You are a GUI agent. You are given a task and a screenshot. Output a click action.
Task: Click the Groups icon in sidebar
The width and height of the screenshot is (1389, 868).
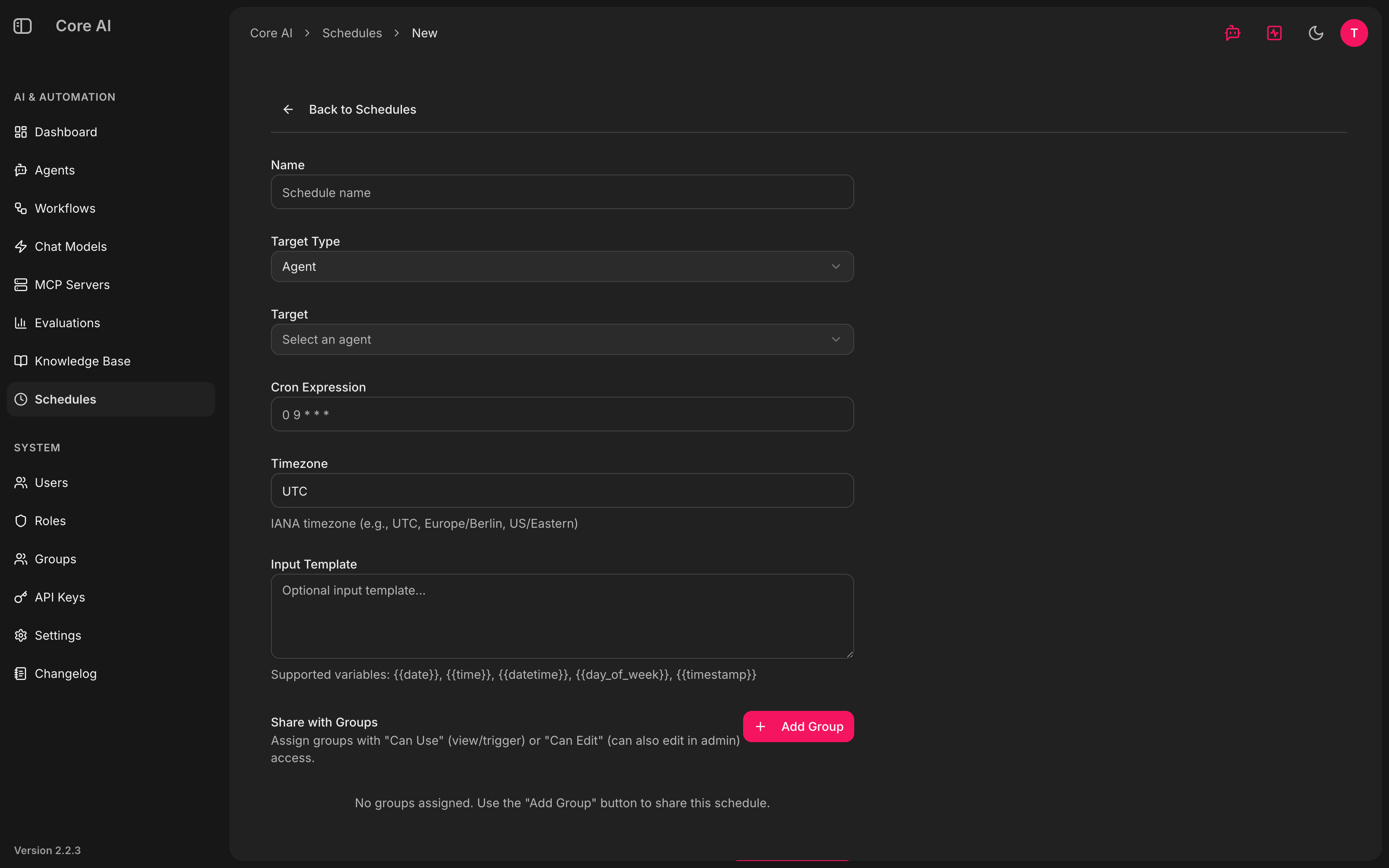pyautogui.click(x=21, y=559)
